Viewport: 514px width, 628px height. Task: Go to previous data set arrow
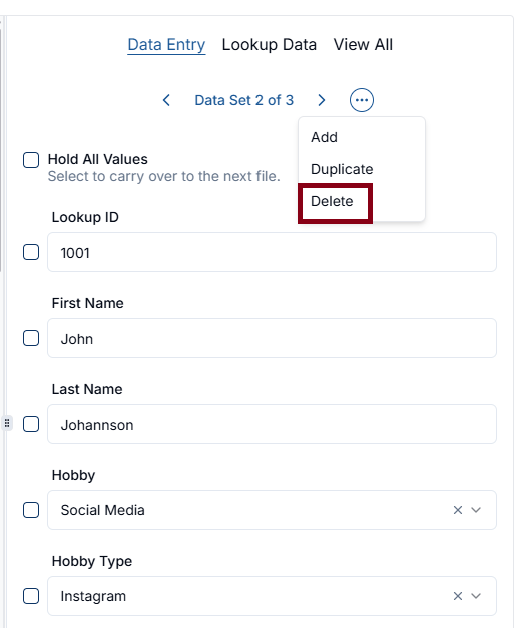[166, 100]
